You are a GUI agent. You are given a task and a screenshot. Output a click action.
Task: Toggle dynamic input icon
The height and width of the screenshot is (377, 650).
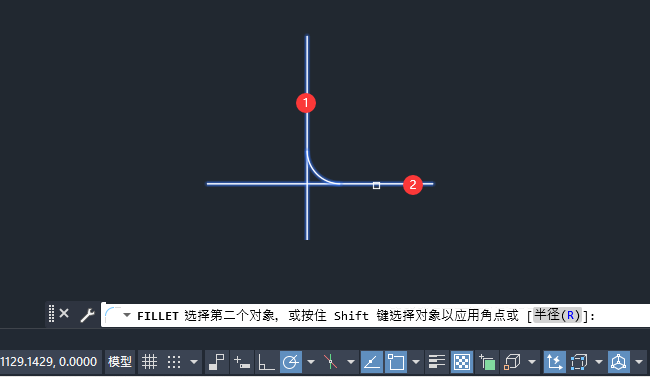[242, 362]
